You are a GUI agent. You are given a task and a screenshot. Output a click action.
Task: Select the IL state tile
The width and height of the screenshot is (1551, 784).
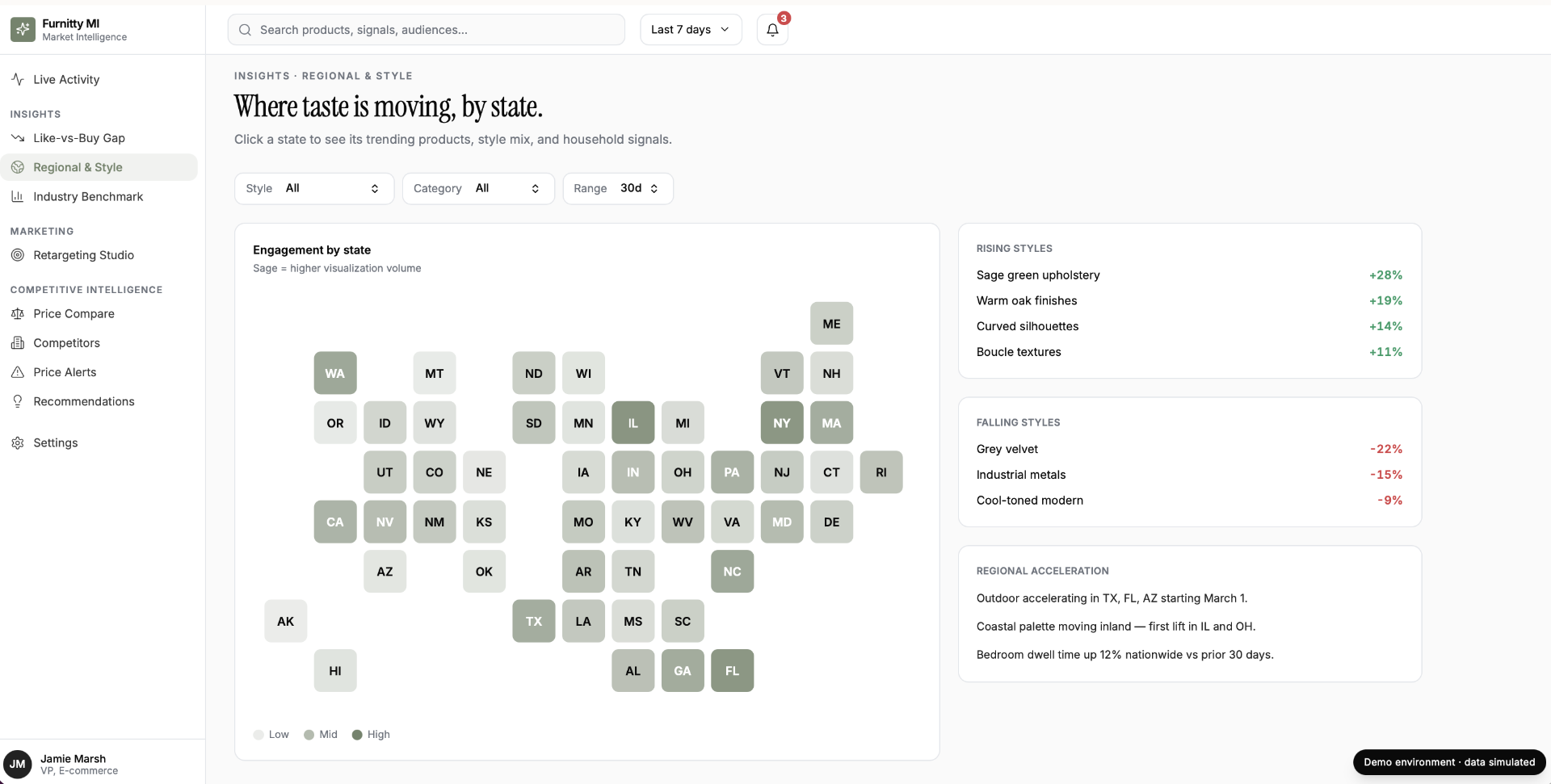pyautogui.click(x=633, y=422)
